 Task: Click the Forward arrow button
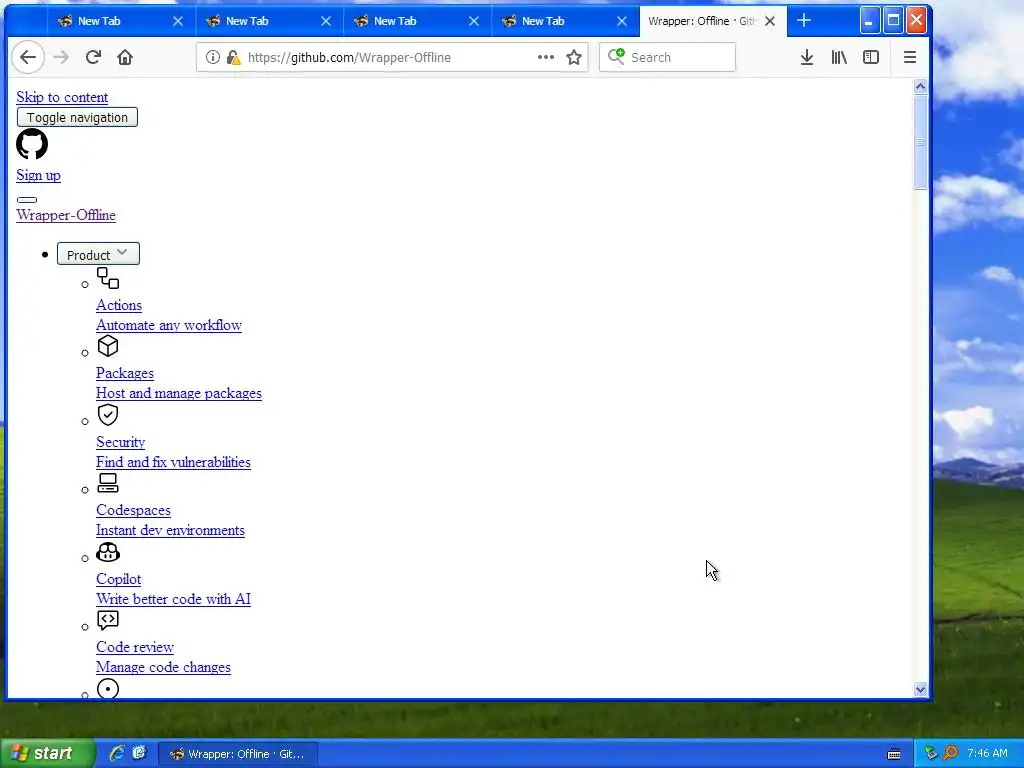(x=61, y=57)
